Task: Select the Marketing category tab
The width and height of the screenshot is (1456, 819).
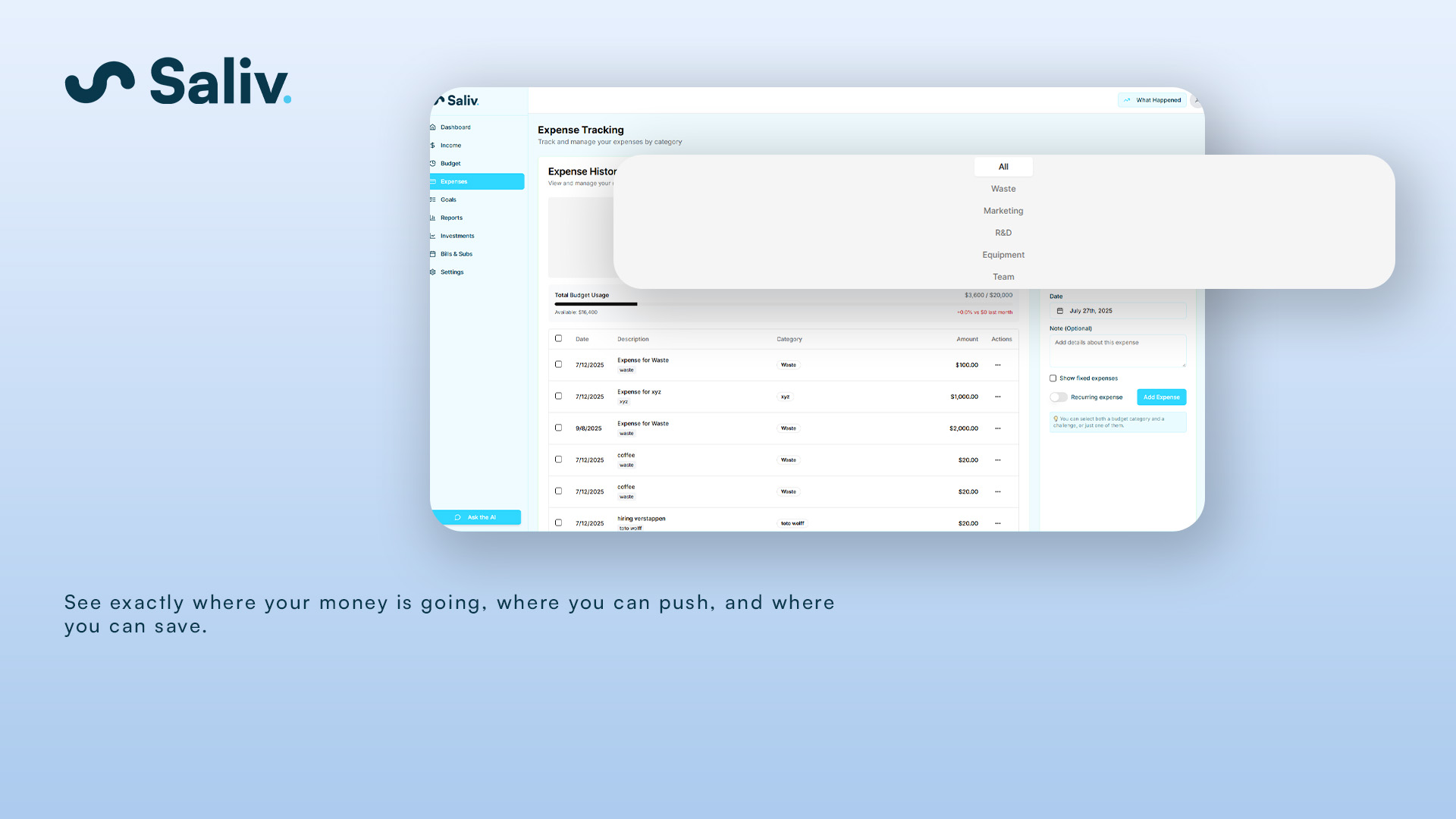Action: coord(1003,211)
